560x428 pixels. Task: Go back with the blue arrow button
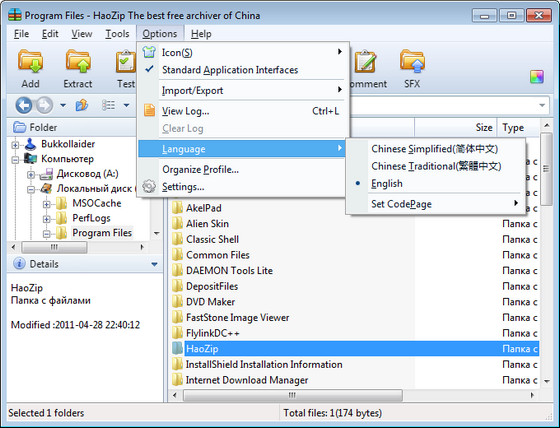(24, 105)
